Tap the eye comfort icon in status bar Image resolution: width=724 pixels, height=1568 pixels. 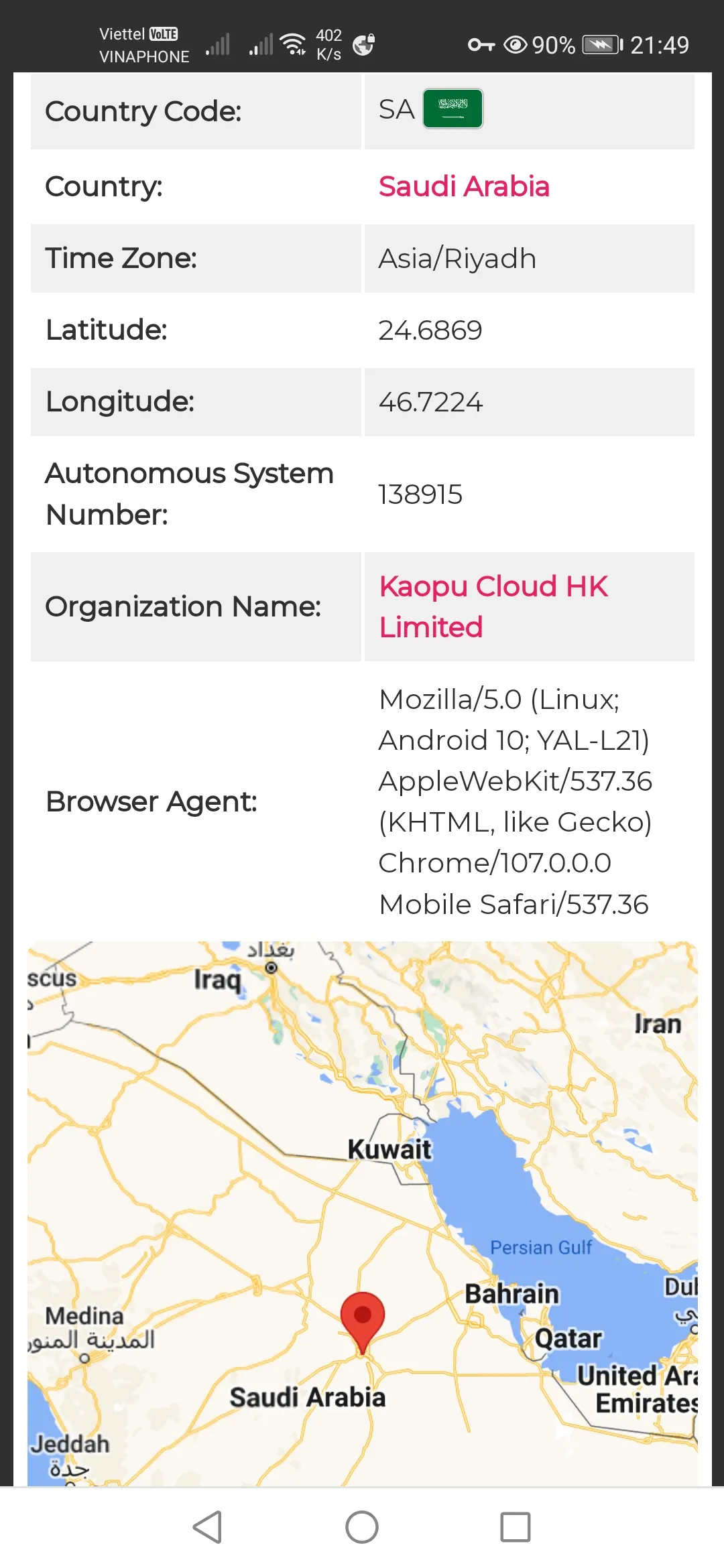tap(516, 45)
